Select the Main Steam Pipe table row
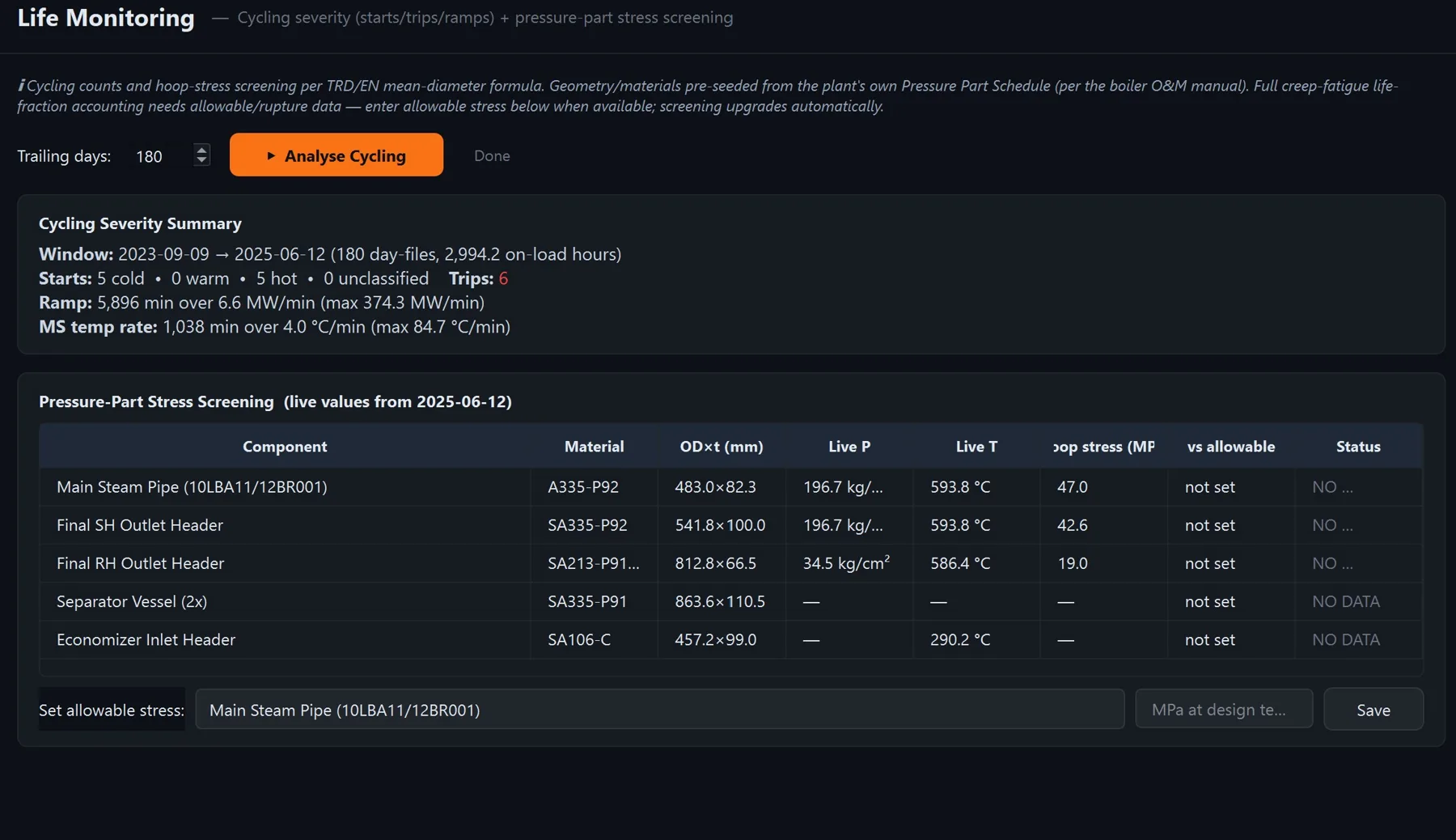1456x840 pixels. click(730, 487)
